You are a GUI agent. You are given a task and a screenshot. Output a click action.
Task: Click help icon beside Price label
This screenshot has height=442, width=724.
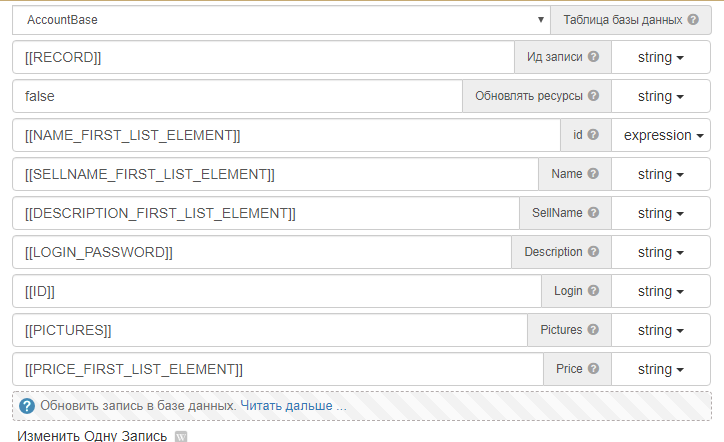pyautogui.click(x=593, y=369)
